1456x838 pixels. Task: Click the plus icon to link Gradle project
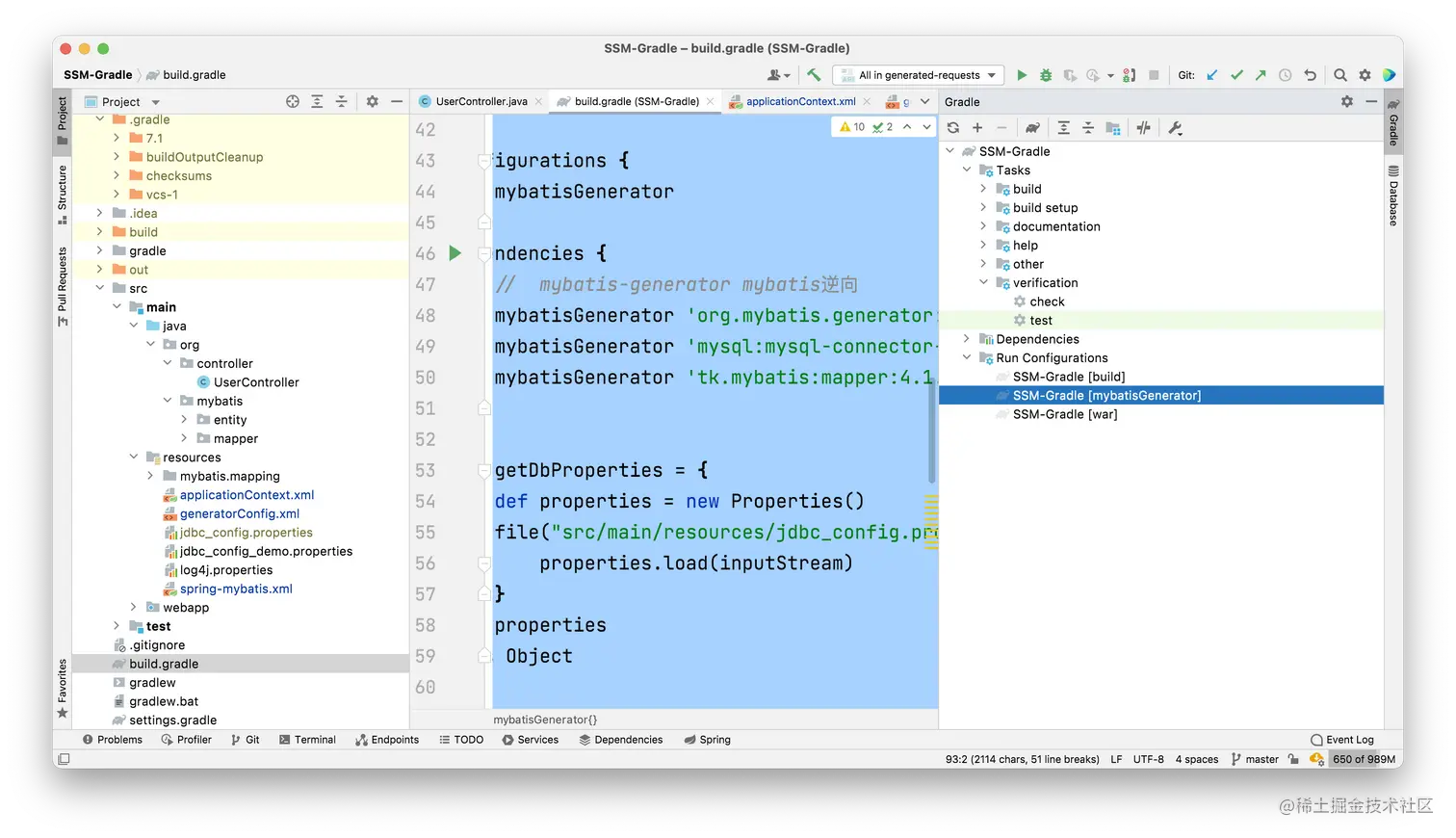pos(977,128)
